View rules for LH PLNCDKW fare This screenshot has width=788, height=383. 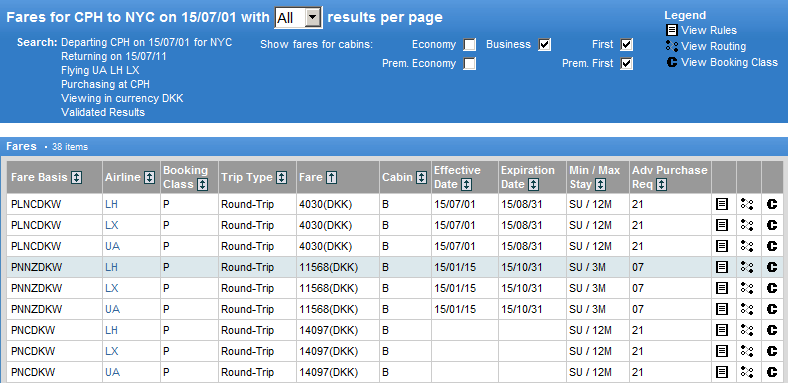722,204
